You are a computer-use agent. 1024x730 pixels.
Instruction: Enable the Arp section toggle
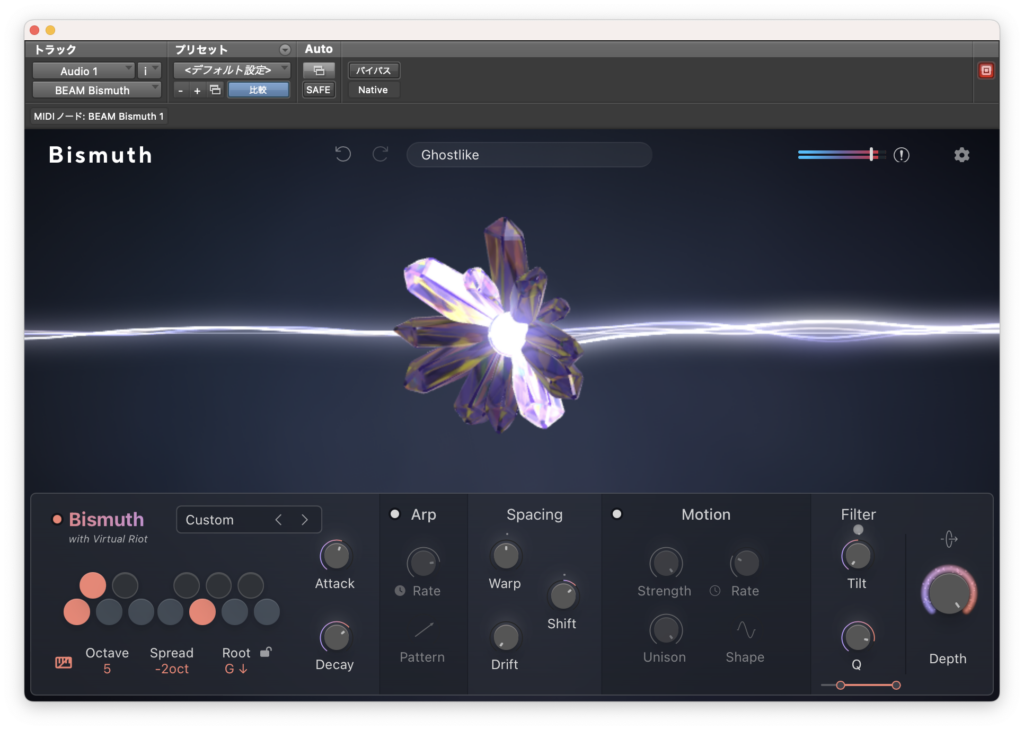pyautogui.click(x=394, y=515)
